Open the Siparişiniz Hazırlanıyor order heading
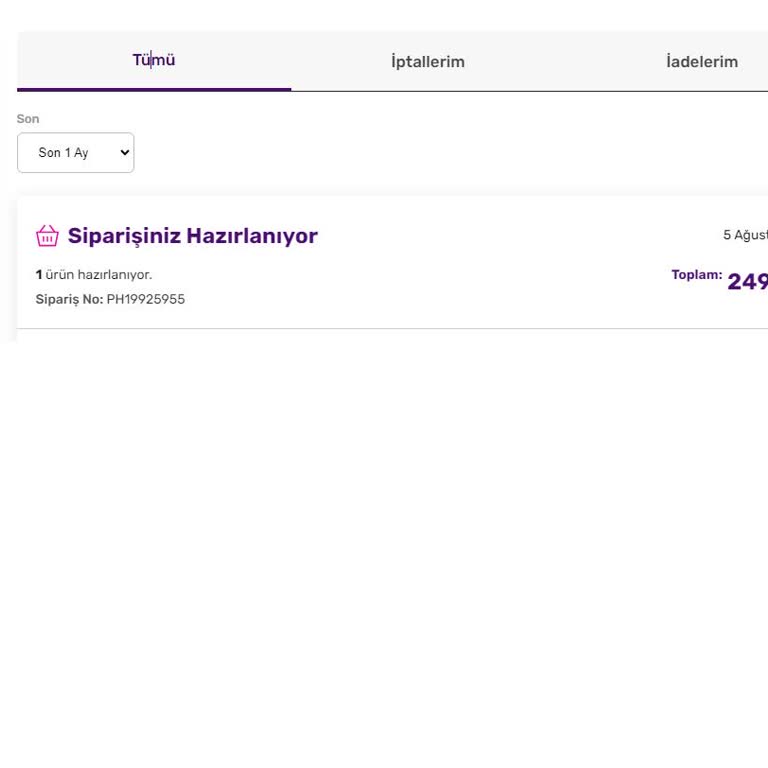 pyautogui.click(x=192, y=236)
